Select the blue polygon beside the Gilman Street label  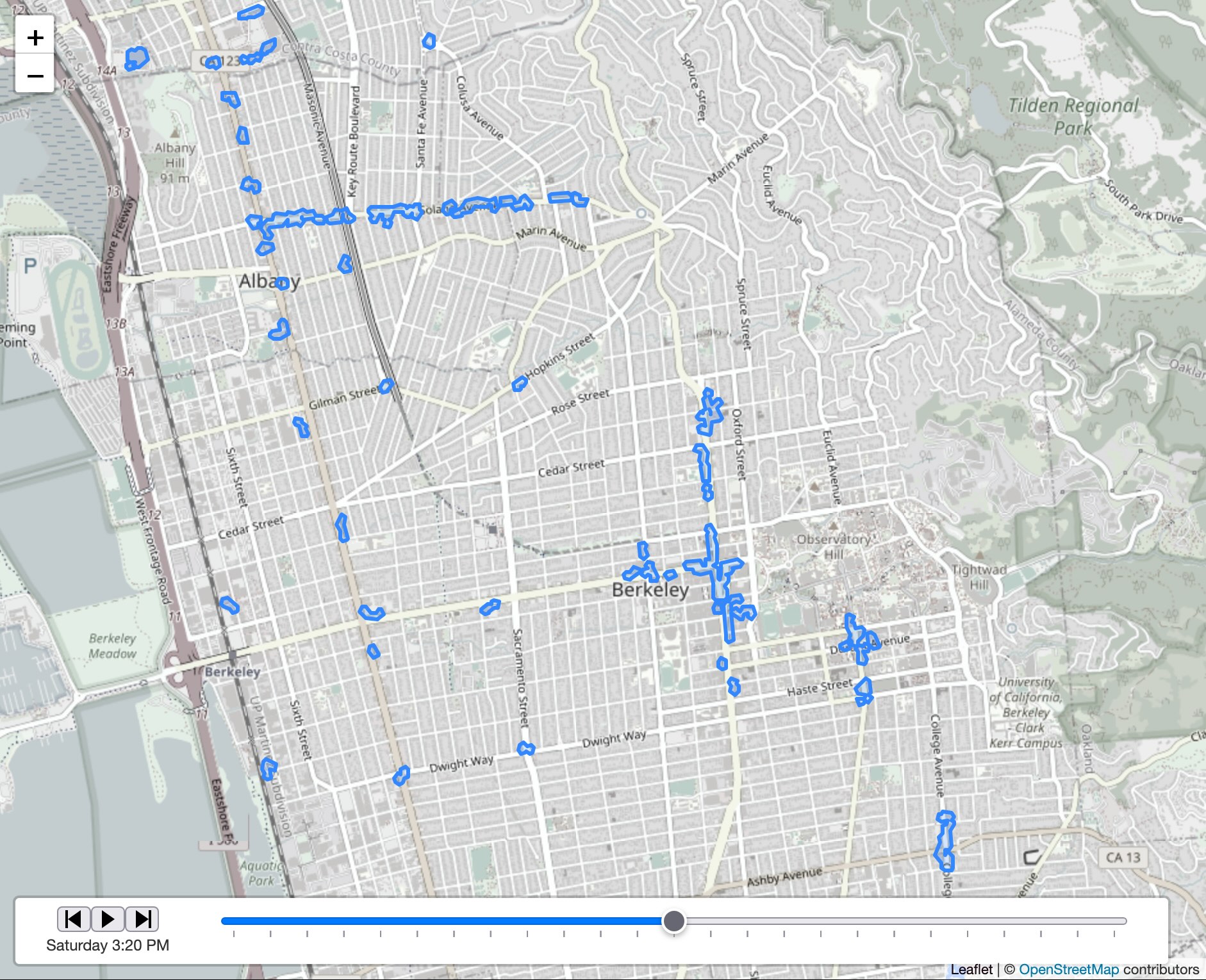[x=386, y=386]
